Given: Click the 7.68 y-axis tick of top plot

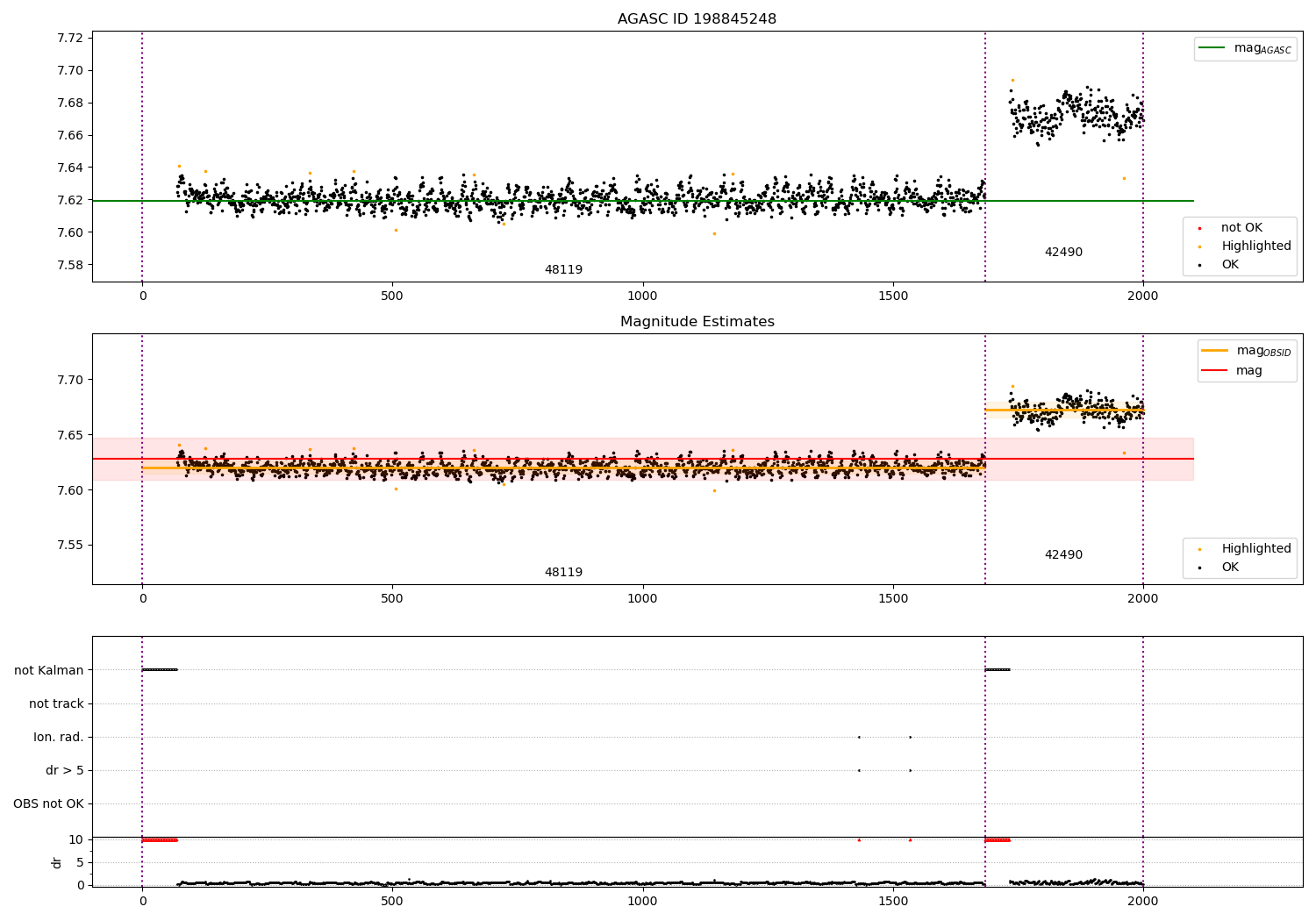Looking at the screenshot, I should [x=70, y=103].
